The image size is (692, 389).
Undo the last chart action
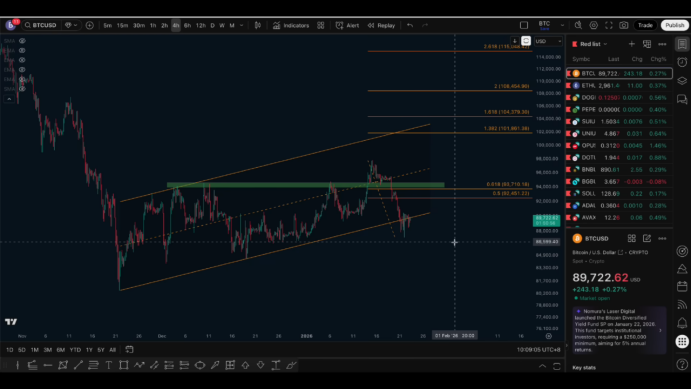click(410, 26)
